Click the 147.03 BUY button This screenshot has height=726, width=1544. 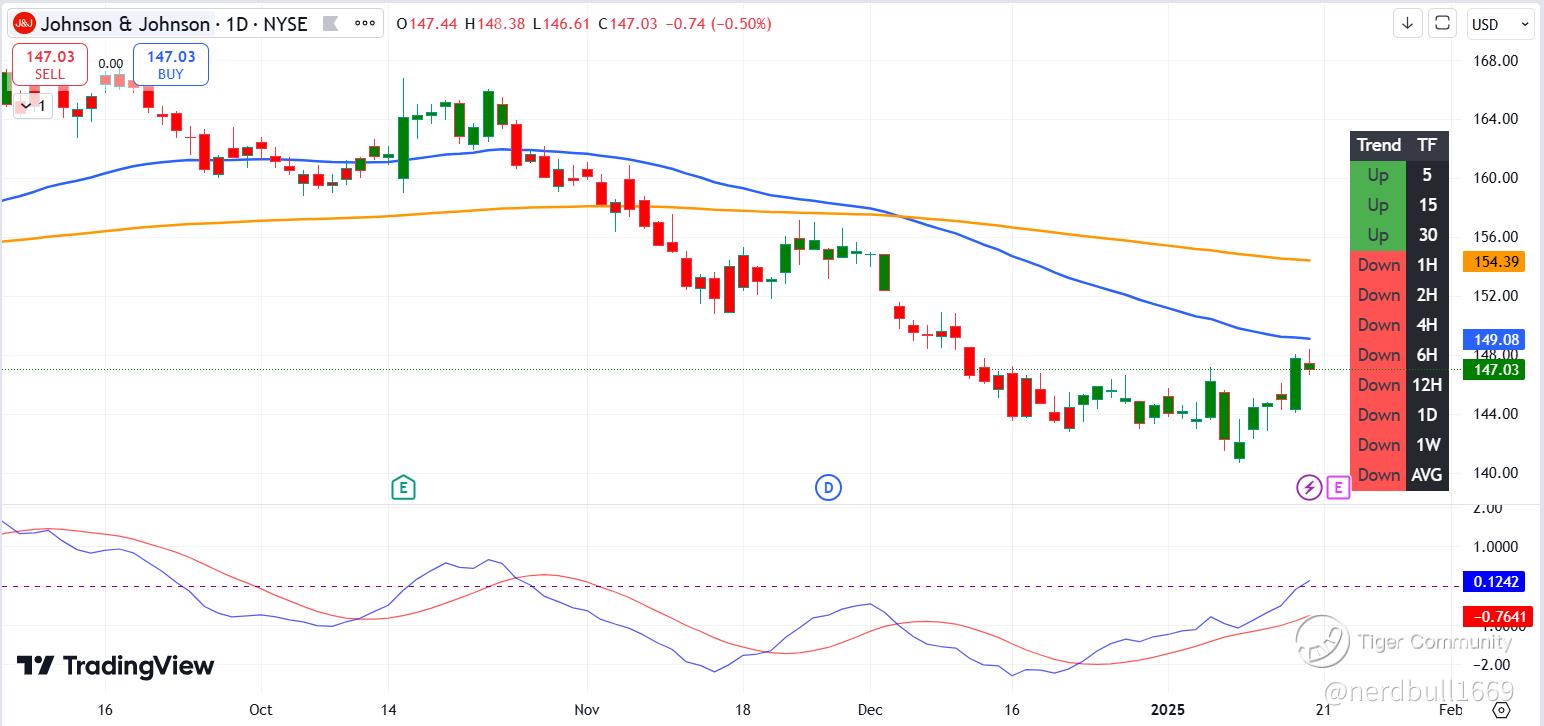coord(171,65)
